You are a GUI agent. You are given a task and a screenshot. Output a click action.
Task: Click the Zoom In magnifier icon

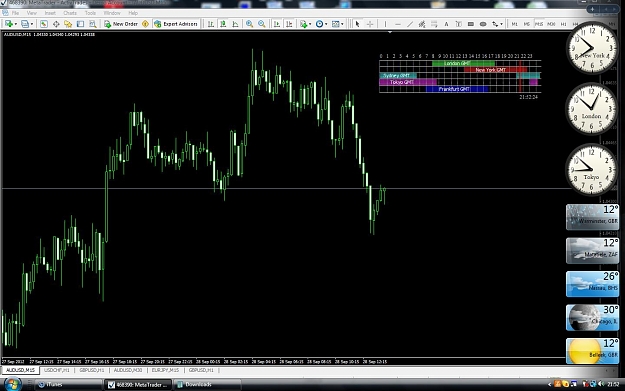point(250,24)
